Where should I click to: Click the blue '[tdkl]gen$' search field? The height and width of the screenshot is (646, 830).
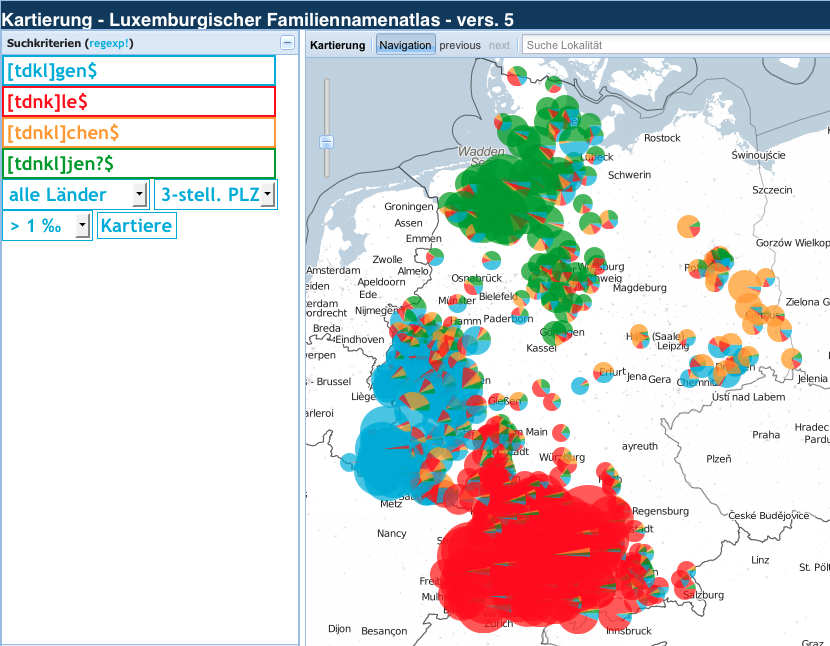(139, 71)
